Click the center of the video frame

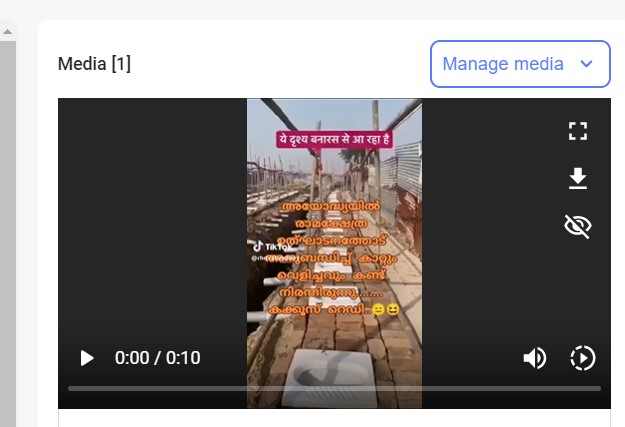(x=334, y=253)
